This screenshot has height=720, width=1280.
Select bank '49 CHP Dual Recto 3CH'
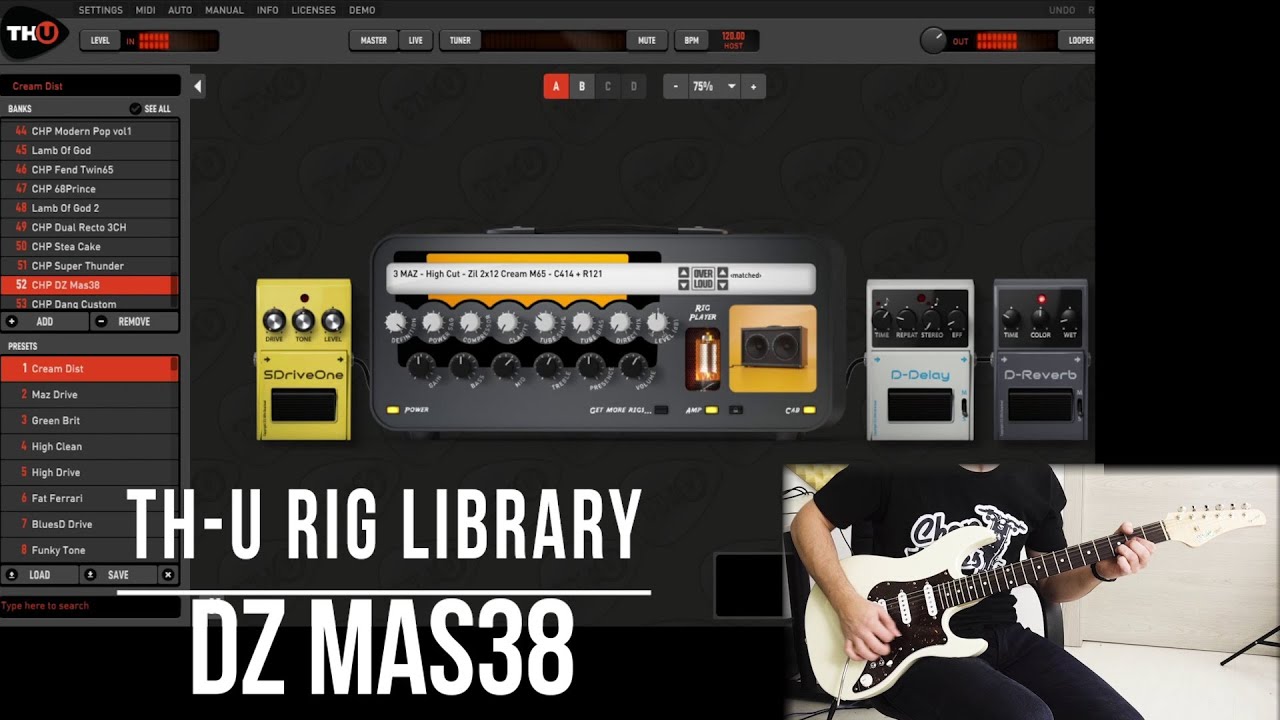[89, 227]
